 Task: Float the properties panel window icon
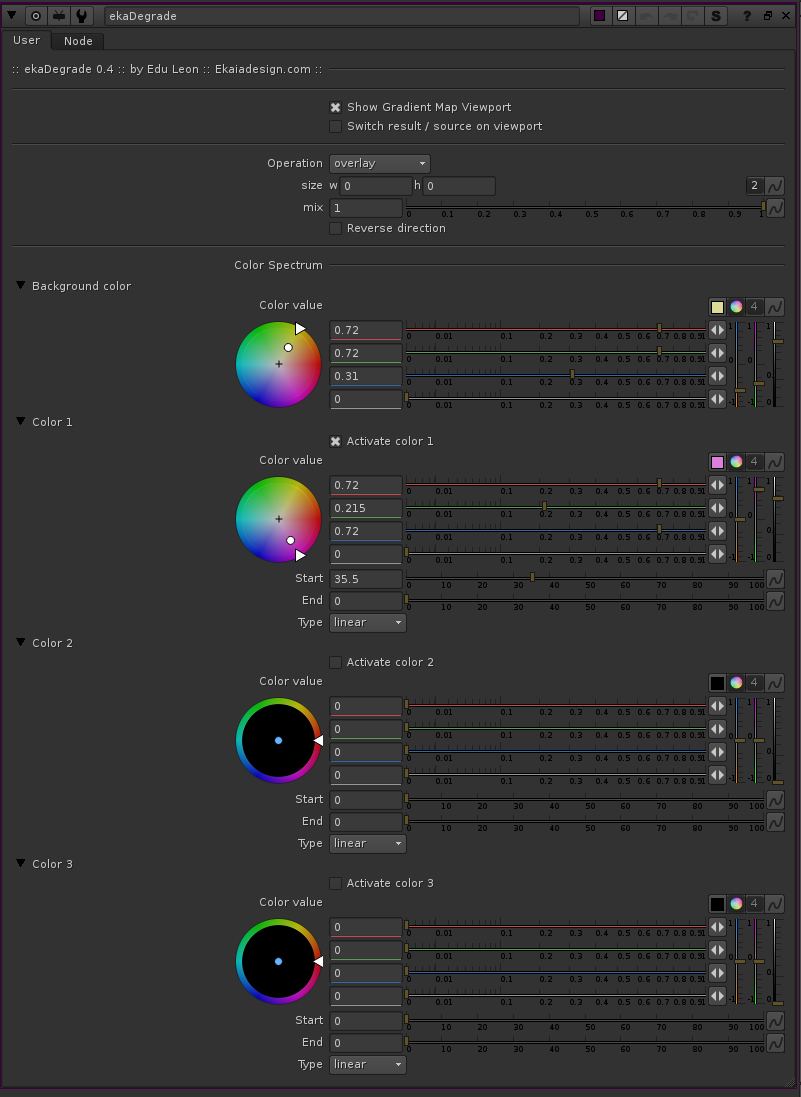tap(767, 15)
